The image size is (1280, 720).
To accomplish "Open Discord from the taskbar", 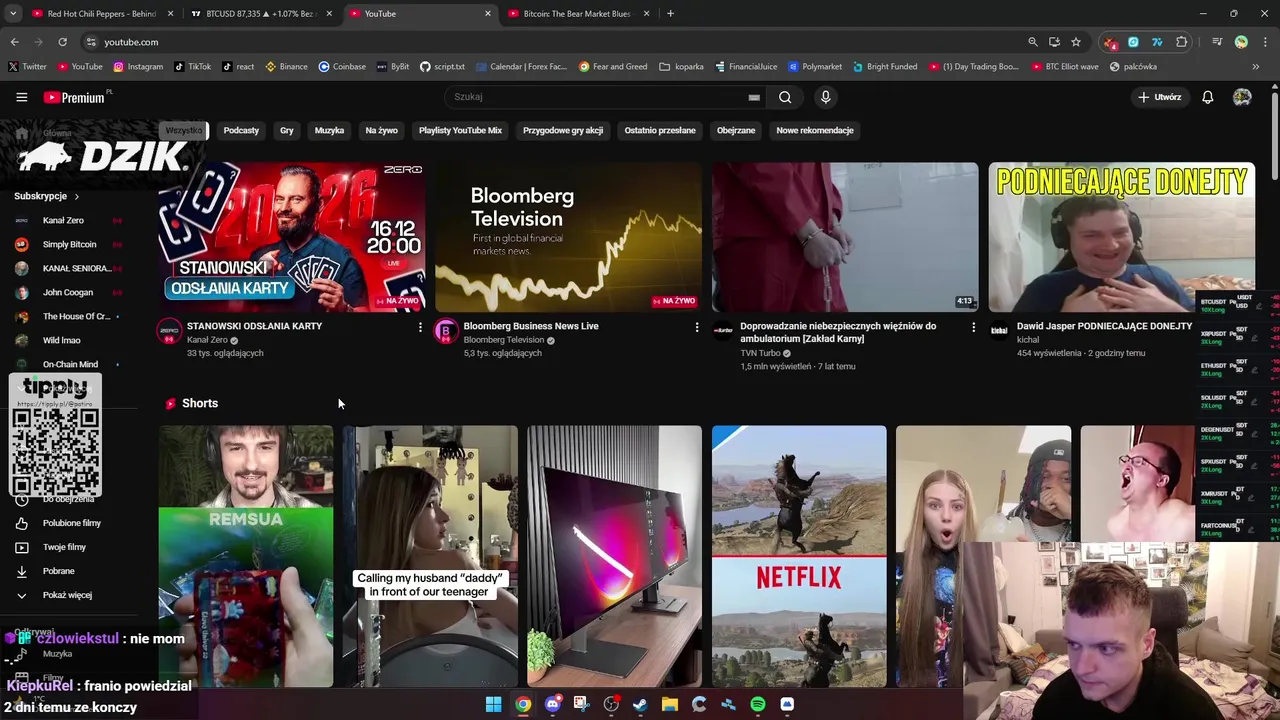I will pos(552,704).
